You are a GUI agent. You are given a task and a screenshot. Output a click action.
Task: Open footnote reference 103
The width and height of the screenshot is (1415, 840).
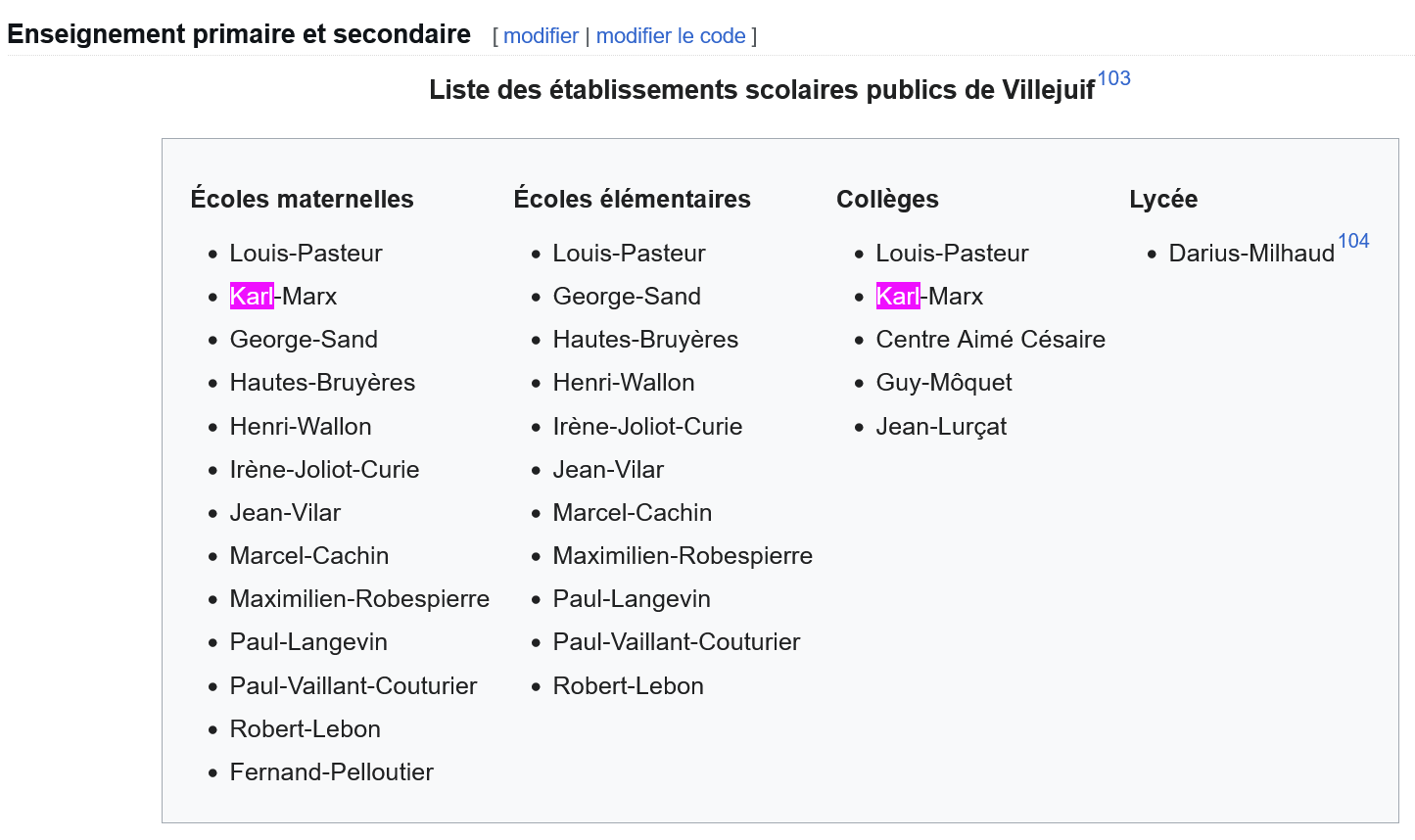(1114, 78)
